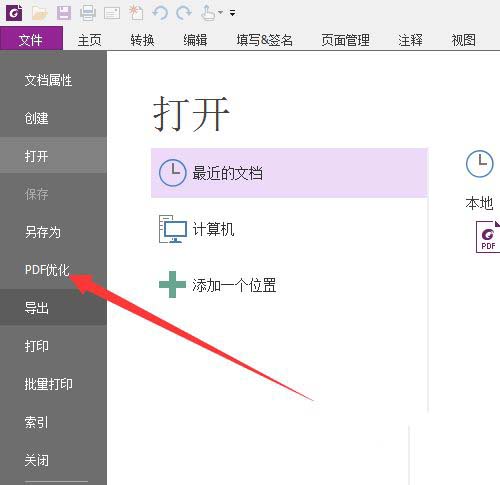Click the Email envelope icon
The width and height of the screenshot is (500, 485).
click(112, 13)
